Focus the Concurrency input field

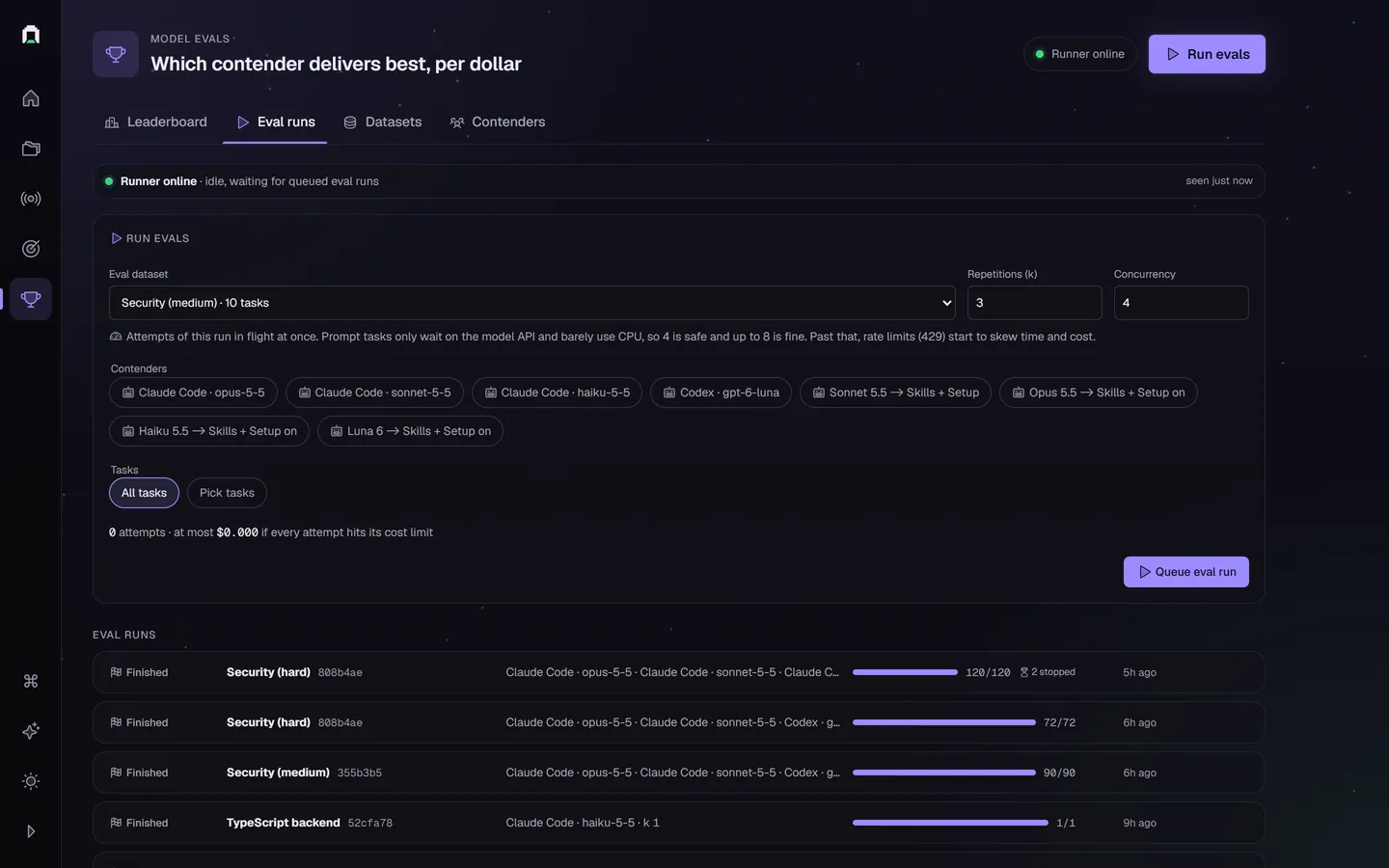(x=1181, y=303)
